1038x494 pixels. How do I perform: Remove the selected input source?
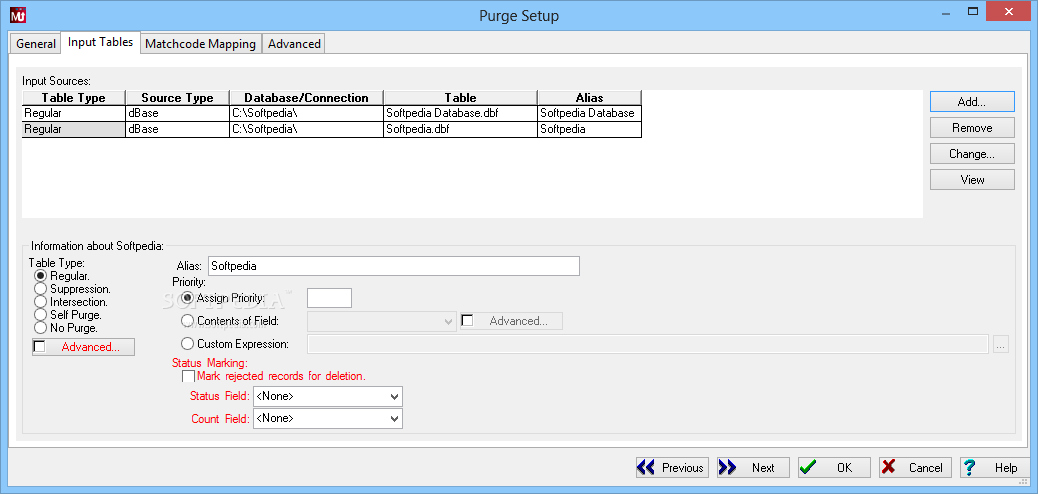tap(972, 128)
